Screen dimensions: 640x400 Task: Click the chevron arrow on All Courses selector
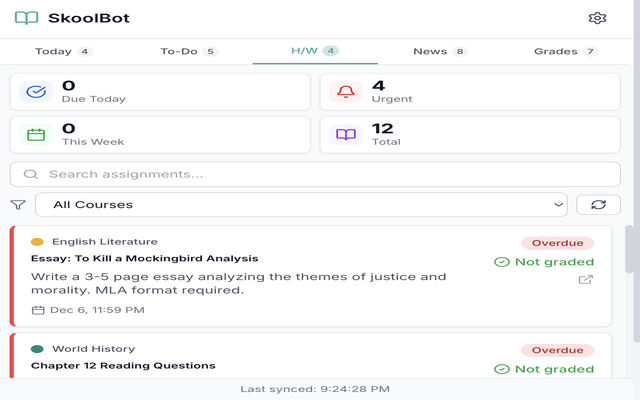pyautogui.click(x=558, y=204)
